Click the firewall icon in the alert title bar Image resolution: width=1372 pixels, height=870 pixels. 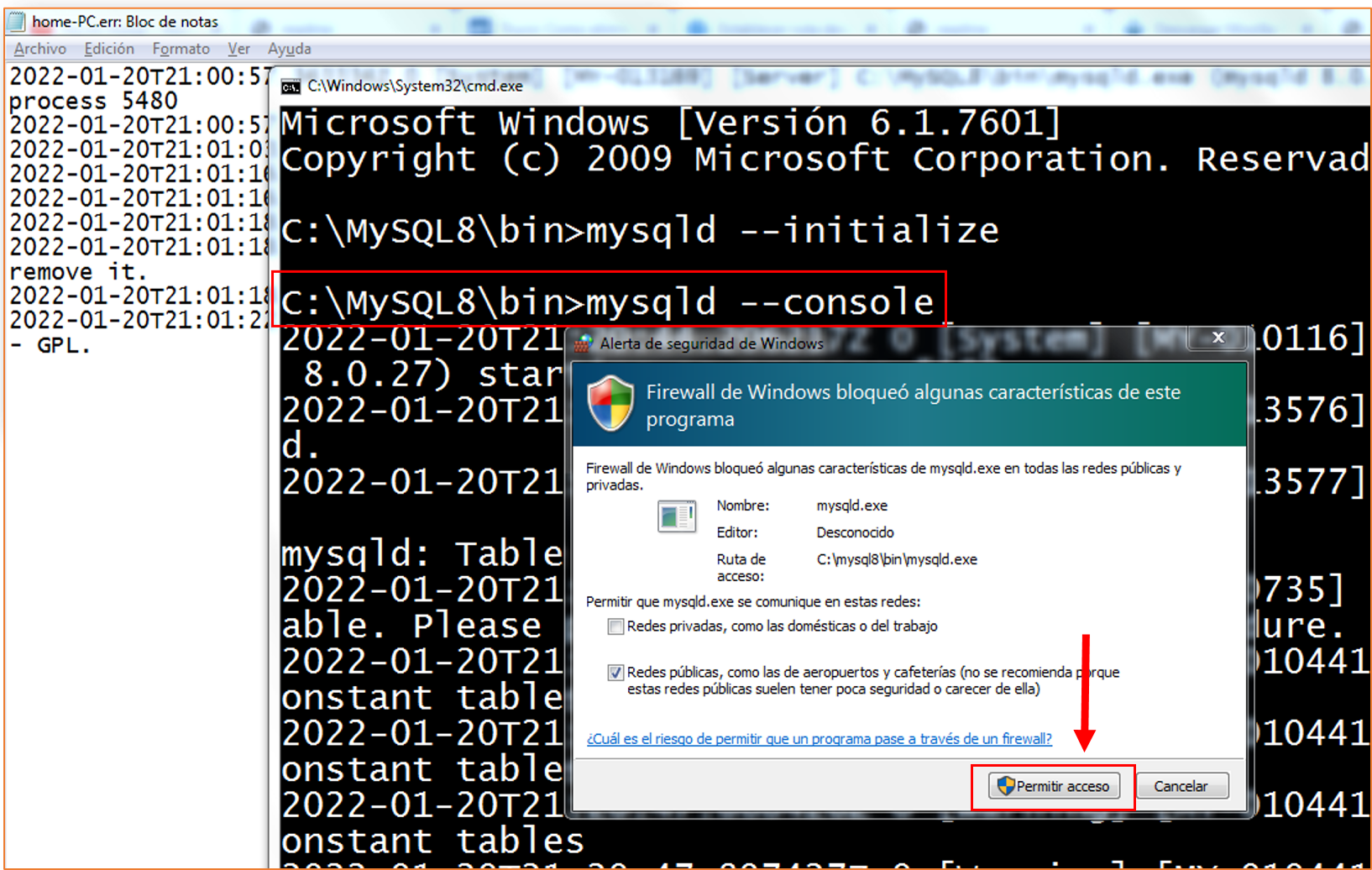click(x=584, y=343)
